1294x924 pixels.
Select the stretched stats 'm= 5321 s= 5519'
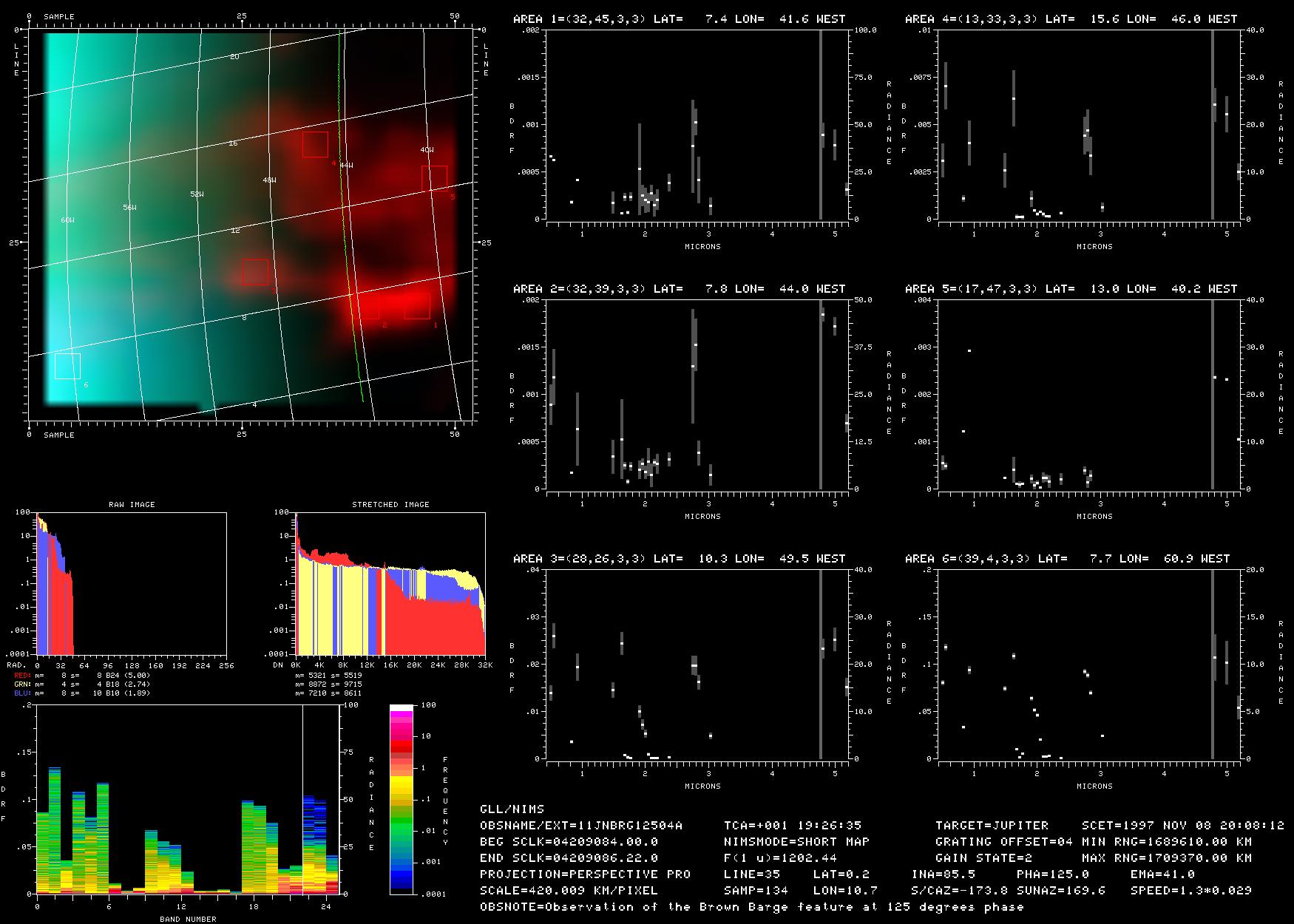(328, 675)
